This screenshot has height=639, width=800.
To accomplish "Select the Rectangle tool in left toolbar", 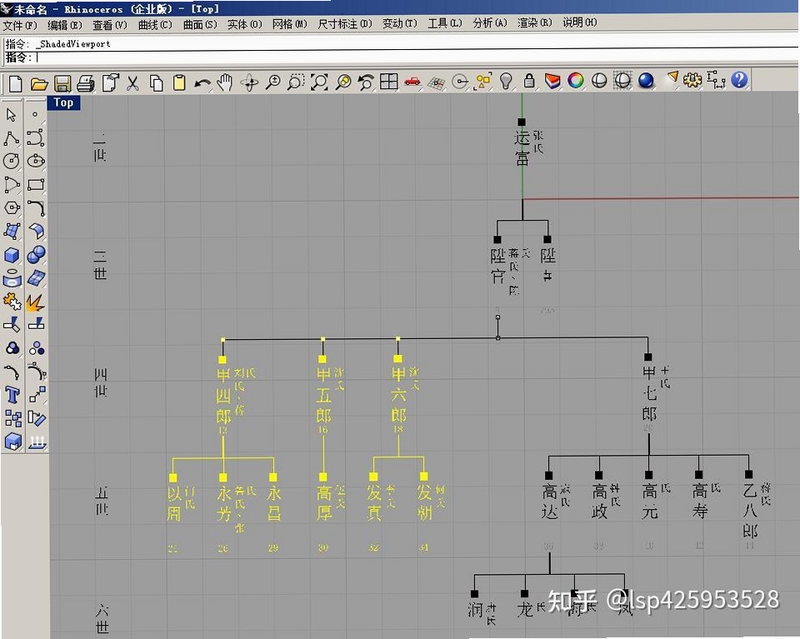I will click(36, 185).
